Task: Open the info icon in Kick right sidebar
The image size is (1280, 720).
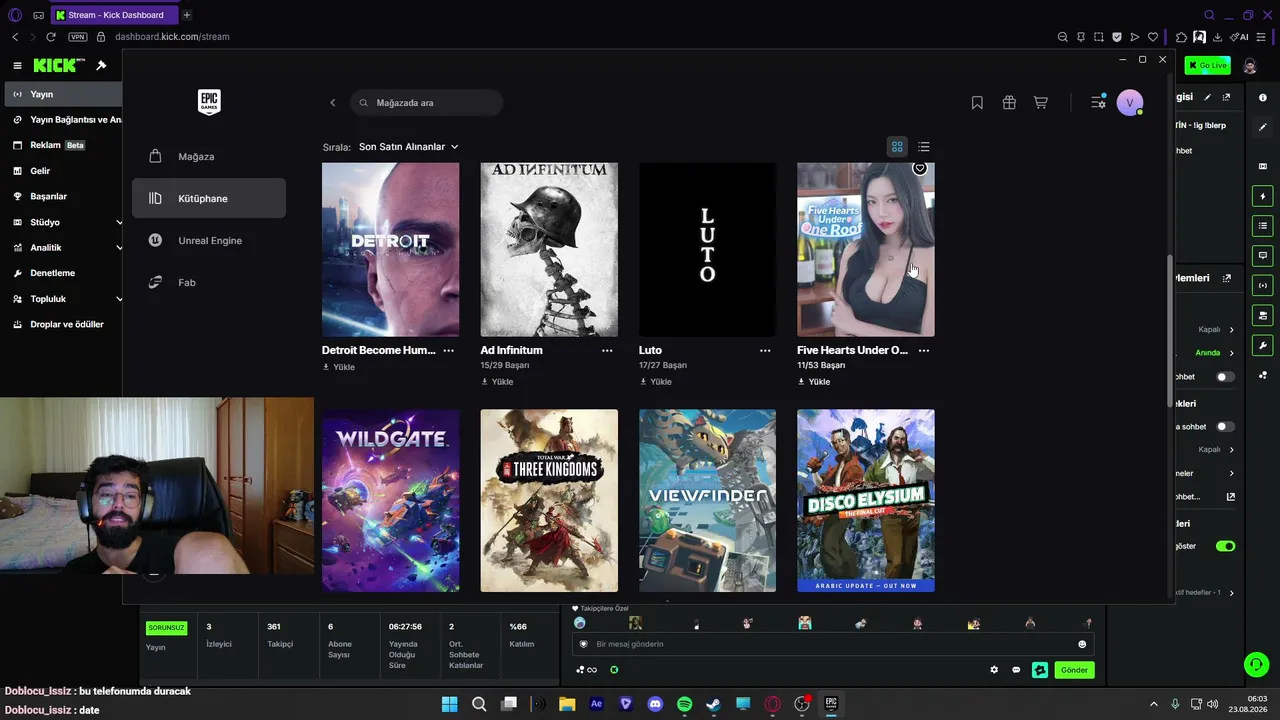Action: [1263, 97]
